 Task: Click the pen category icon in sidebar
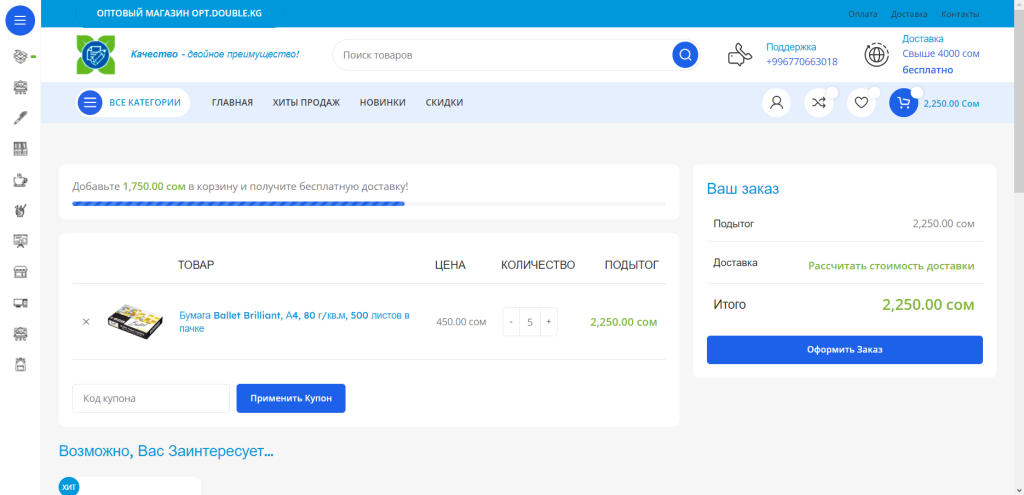(19, 118)
